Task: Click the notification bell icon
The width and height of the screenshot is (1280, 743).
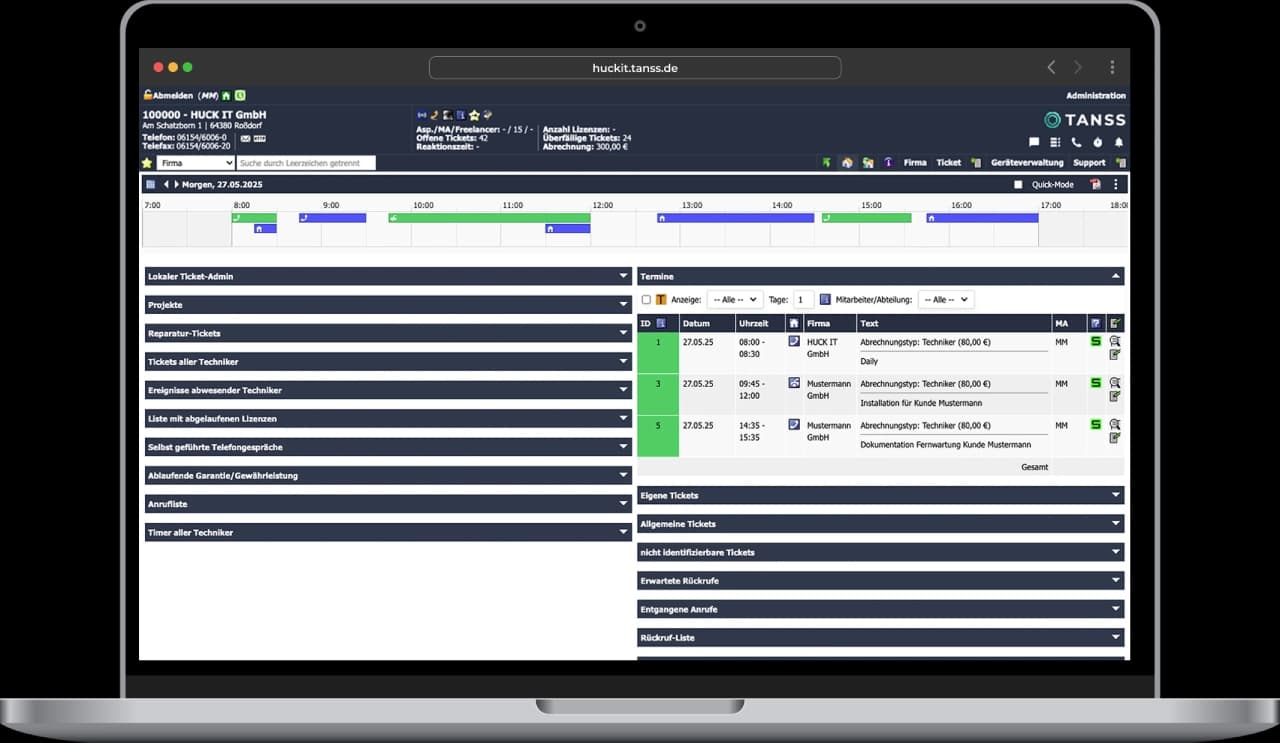Action: [x=1119, y=143]
